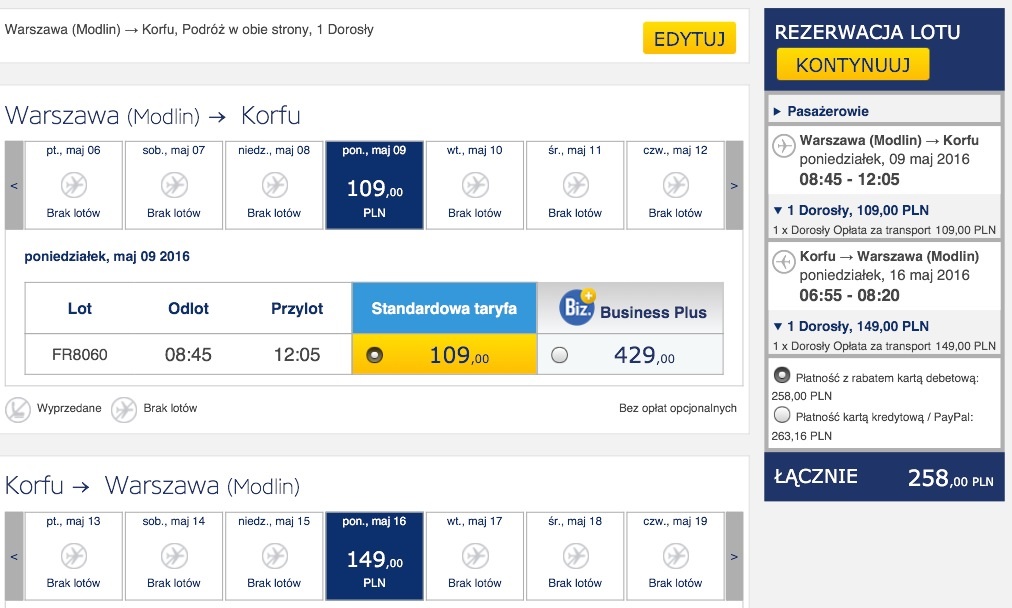Select the Standardowa taryfa 109,00 radio button
Image resolution: width=1012 pixels, height=608 pixels.
[374, 355]
